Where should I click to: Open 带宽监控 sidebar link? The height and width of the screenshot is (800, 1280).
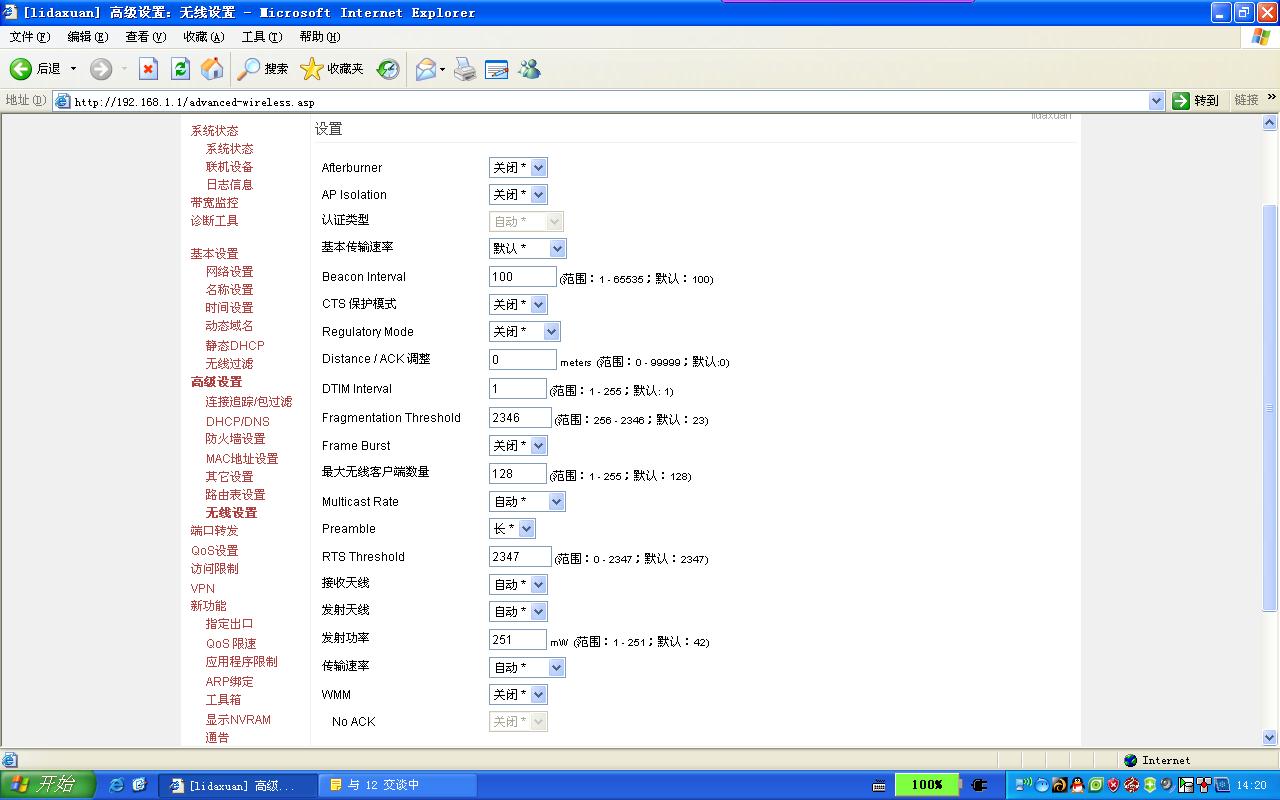point(214,203)
